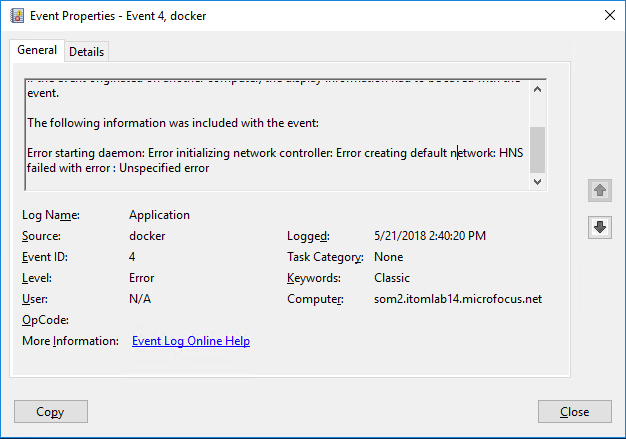Click the Event Properties title bar icon

pyautogui.click(x=17, y=16)
